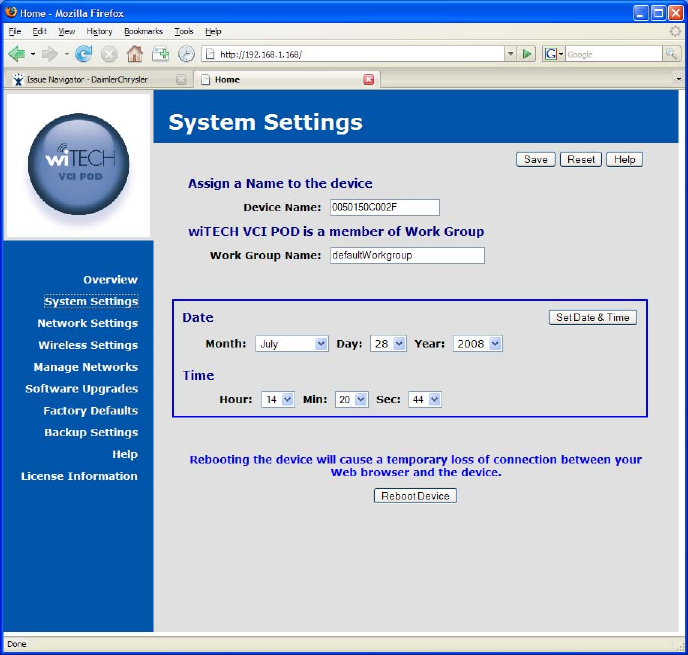Image resolution: width=688 pixels, height=655 pixels.
Task: Open the forward history dropdown arrow
Action: [67, 54]
